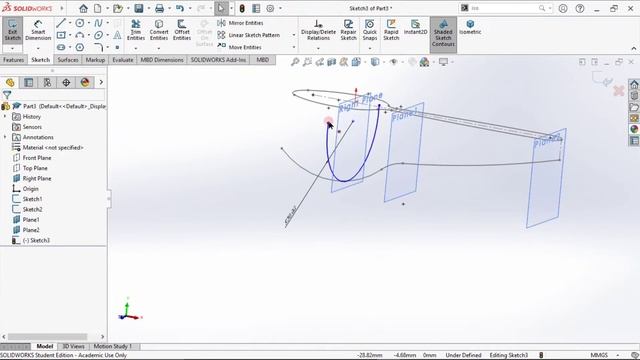Viewport: 640px width, 360px height.
Task: Click the Undo icon
Action: click(180, 8)
